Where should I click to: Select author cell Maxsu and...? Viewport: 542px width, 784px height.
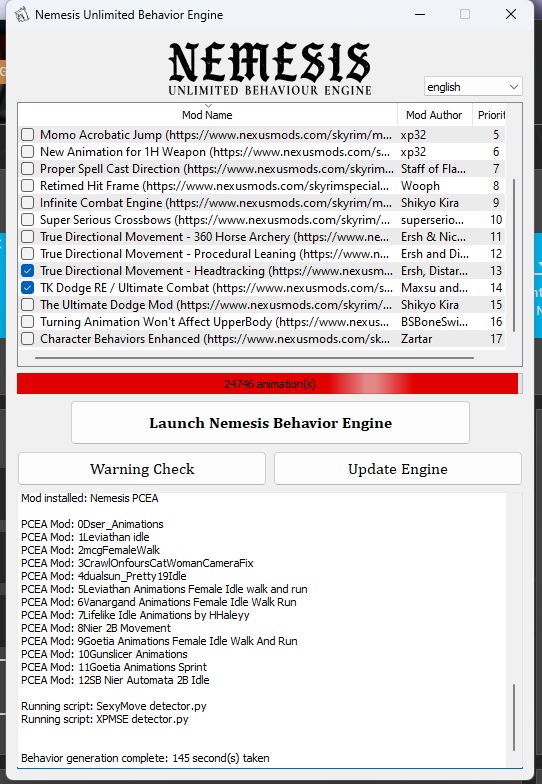coord(434,288)
